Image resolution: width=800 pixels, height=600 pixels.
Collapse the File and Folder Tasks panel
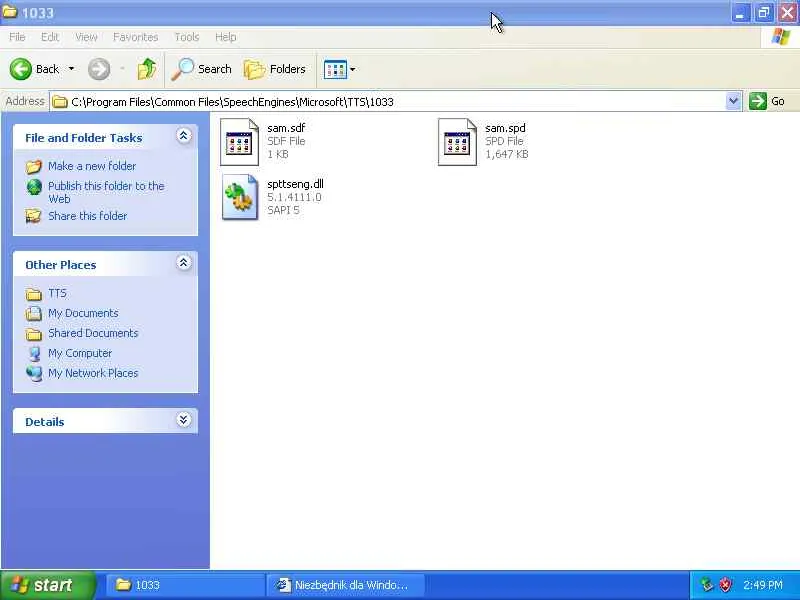point(184,136)
